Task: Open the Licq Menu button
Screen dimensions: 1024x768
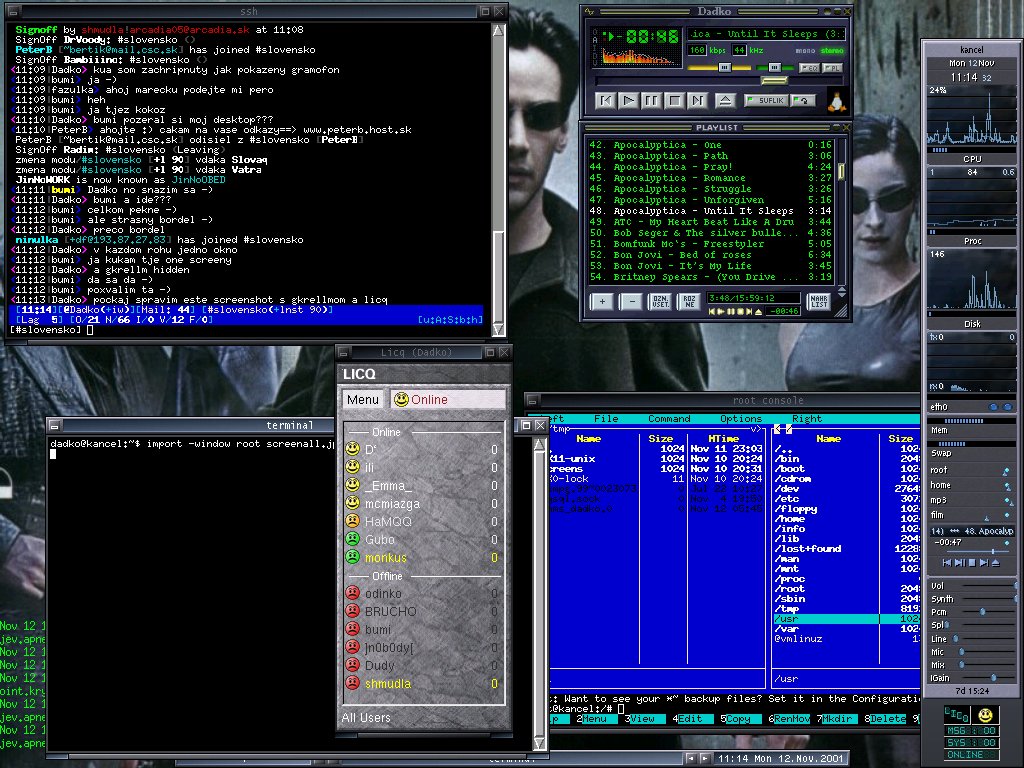Action: (362, 399)
